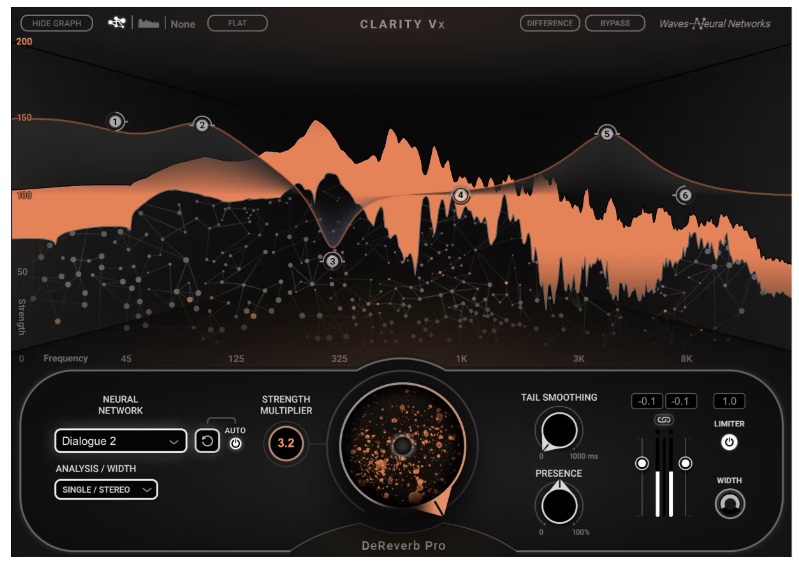The width and height of the screenshot is (799, 563).
Task: Toggle the Bypass button
Action: pos(615,23)
